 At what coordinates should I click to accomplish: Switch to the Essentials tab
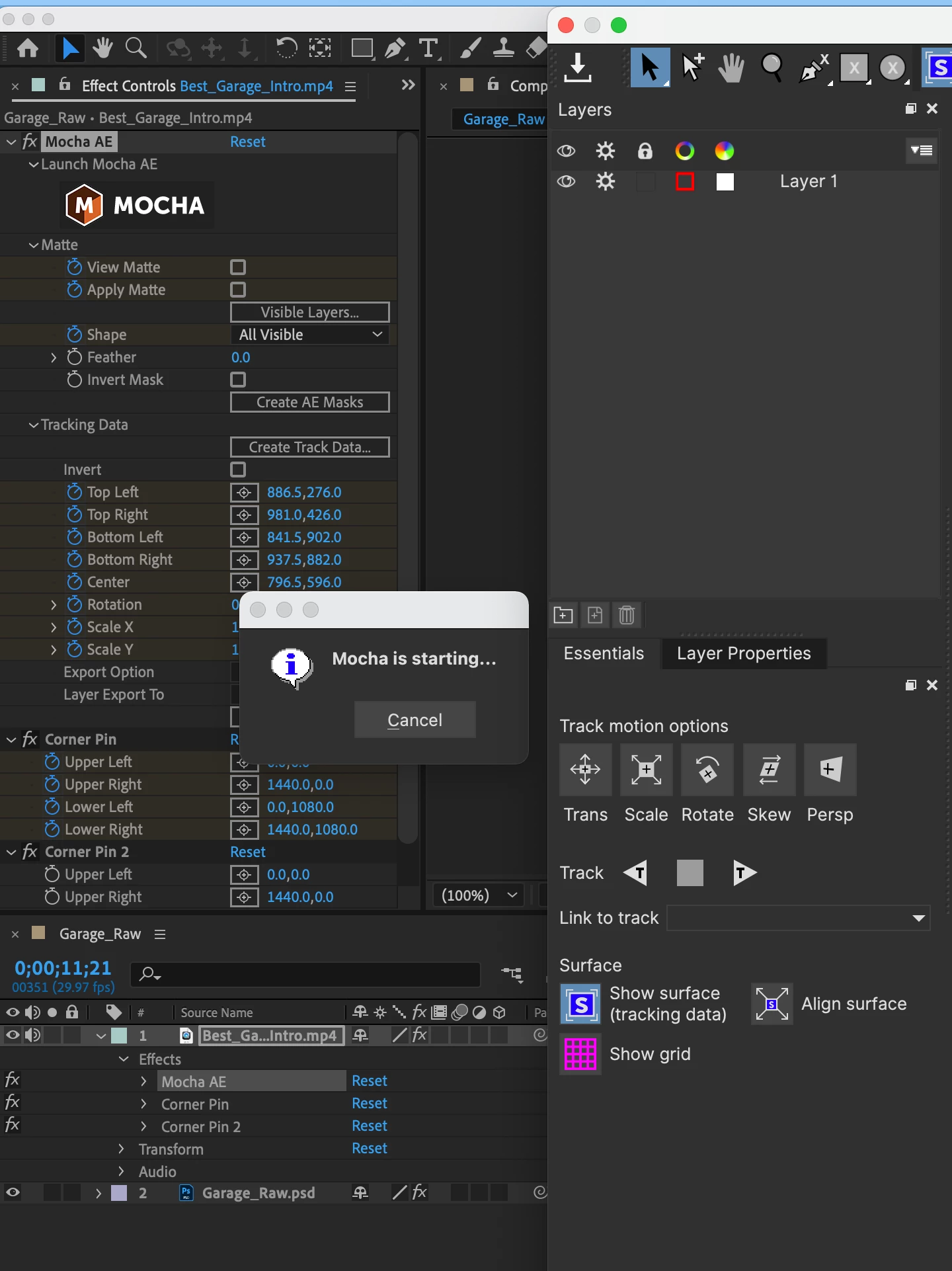(604, 653)
